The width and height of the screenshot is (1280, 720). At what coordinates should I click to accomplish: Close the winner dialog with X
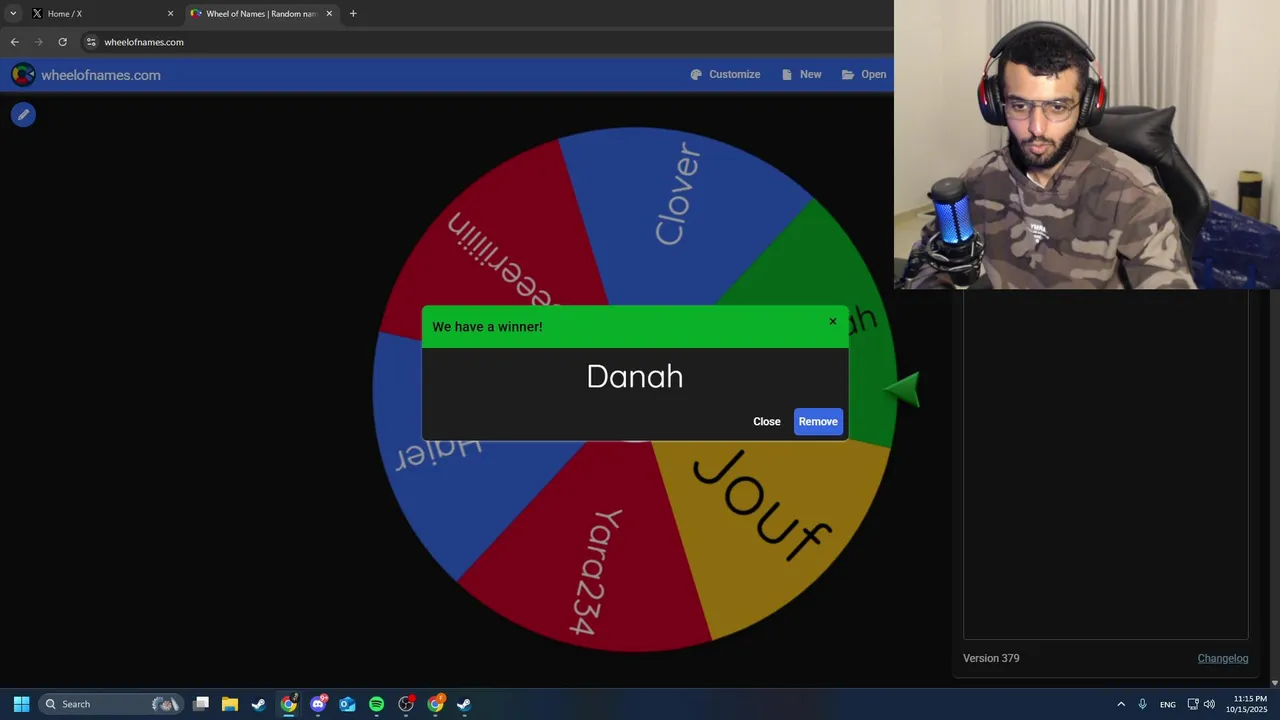point(832,322)
